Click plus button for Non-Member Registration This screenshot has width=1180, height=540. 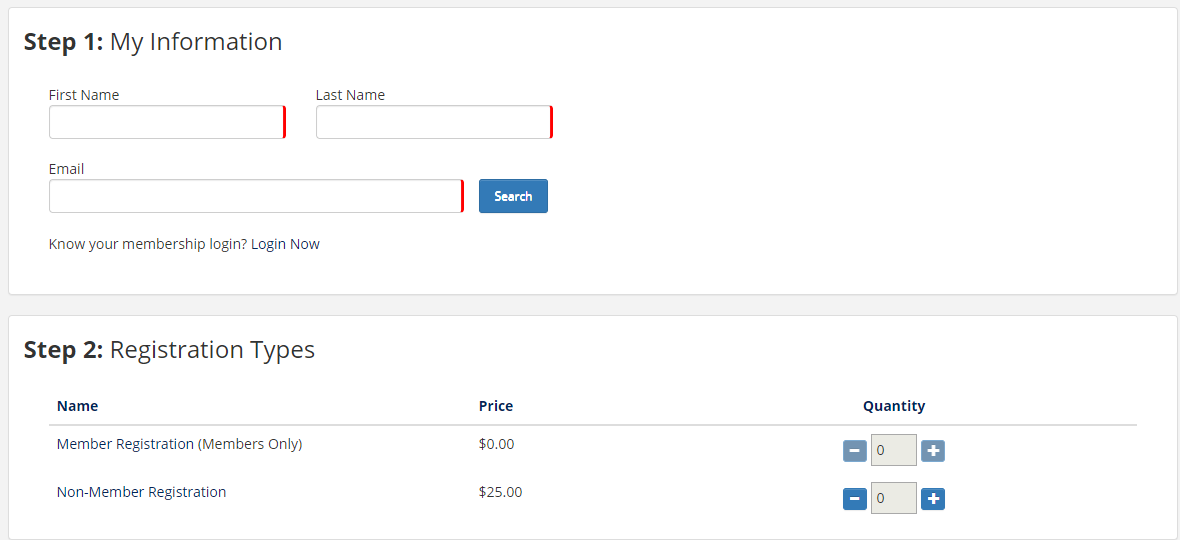[933, 498]
